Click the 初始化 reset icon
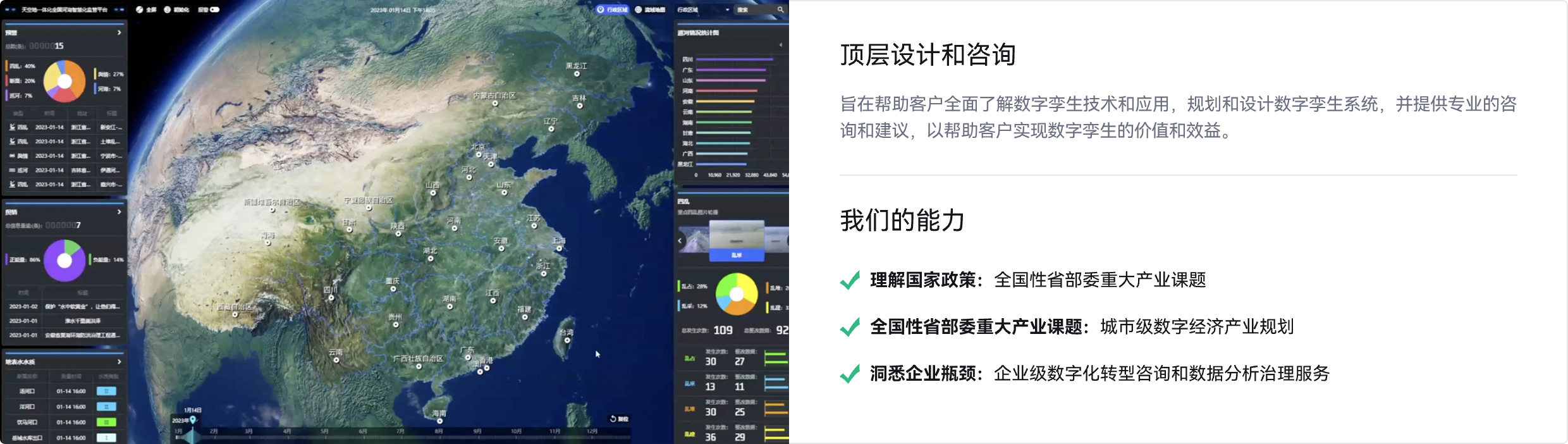Screen dimensions: 1568x444 click(167, 9)
